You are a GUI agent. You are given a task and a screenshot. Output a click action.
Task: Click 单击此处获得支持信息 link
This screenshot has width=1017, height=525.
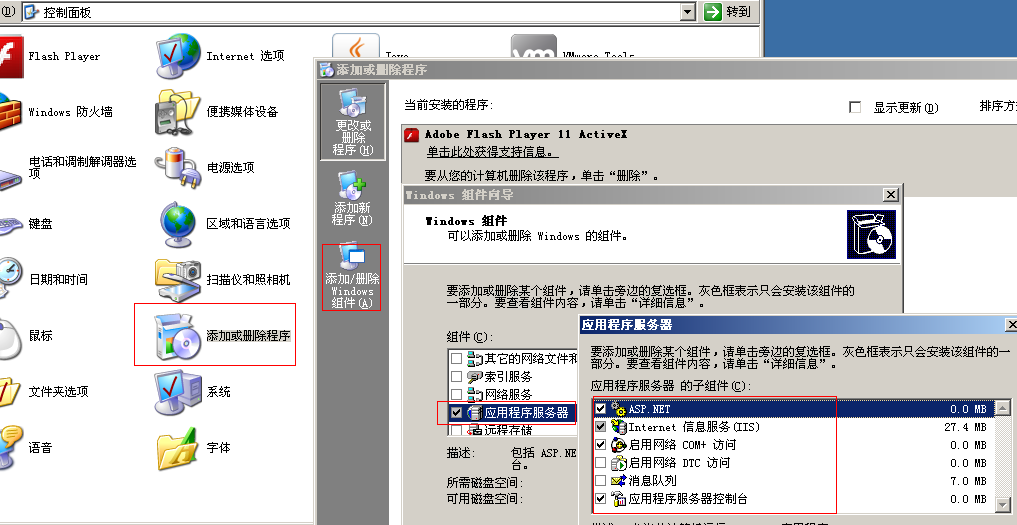(492, 152)
